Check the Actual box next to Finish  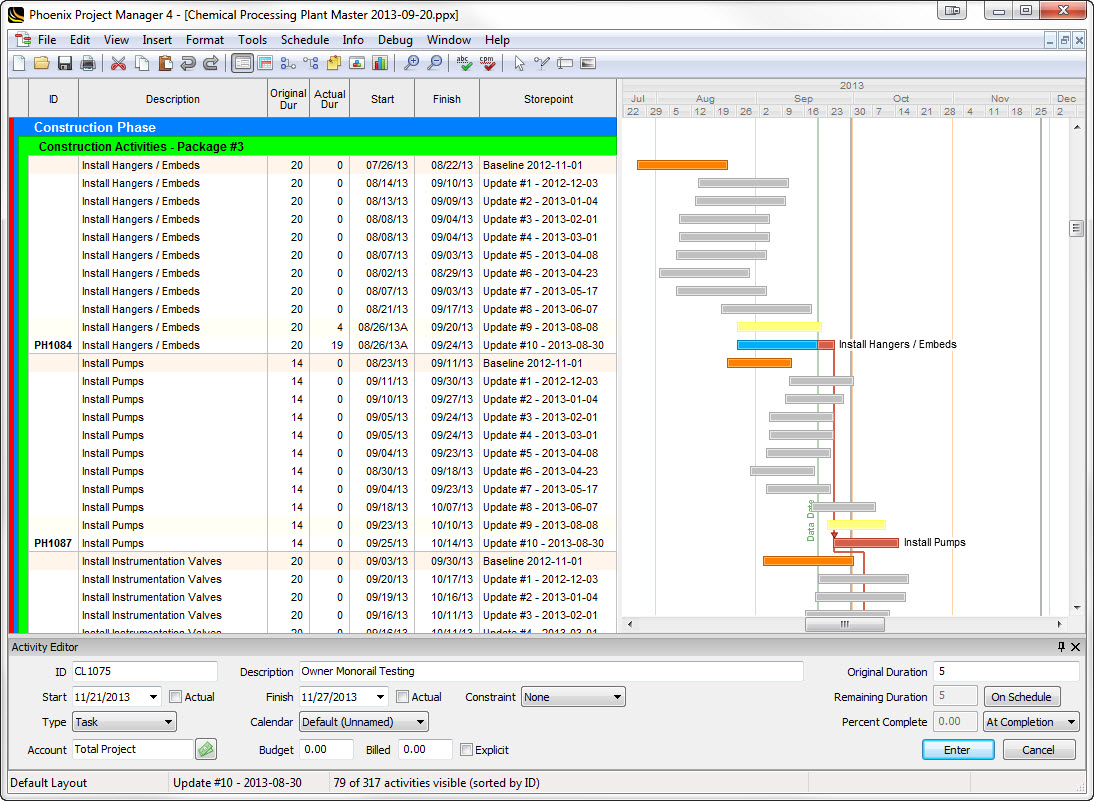point(403,696)
